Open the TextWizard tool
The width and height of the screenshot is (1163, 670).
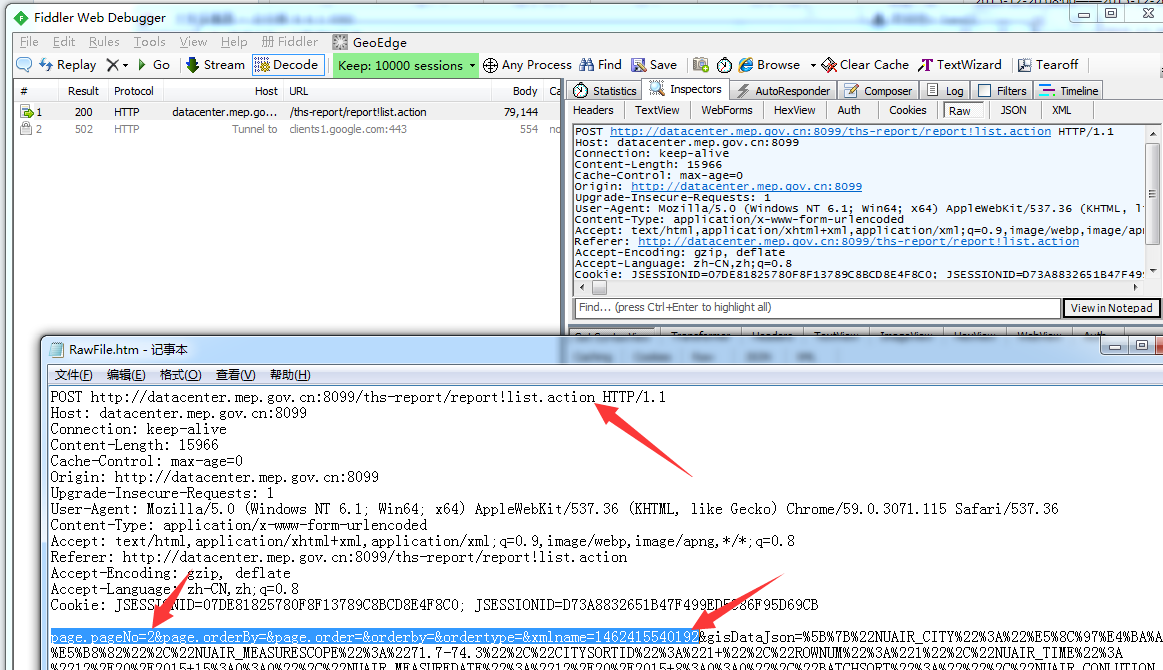960,65
